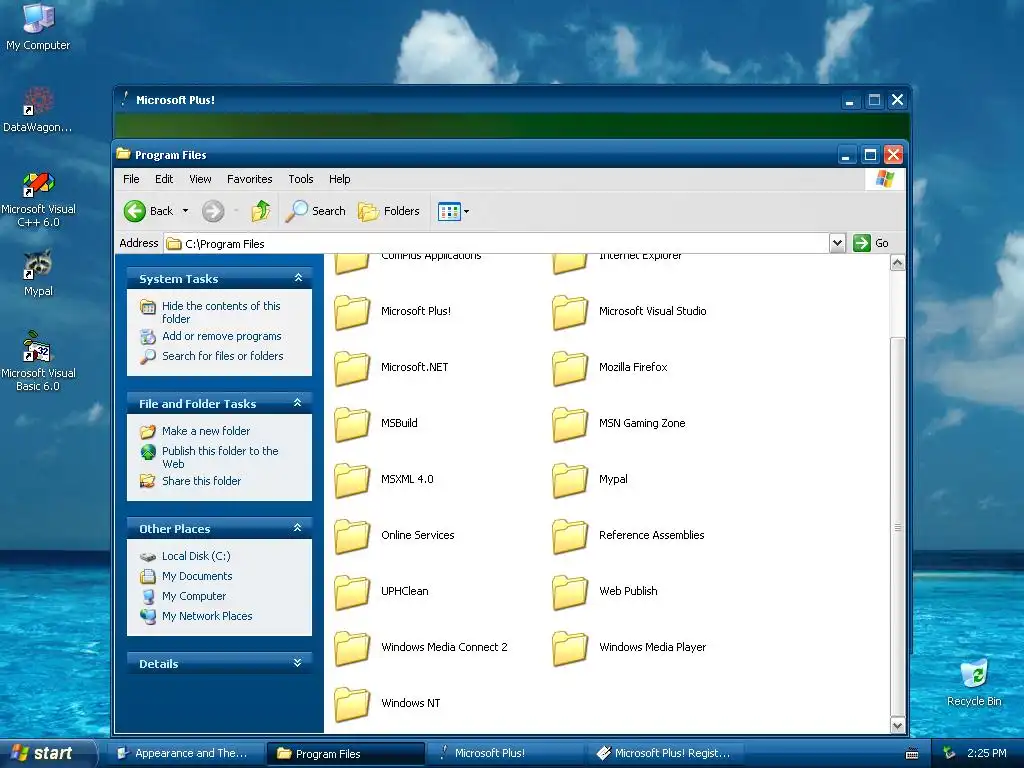The width and height of the screenshot is (1024, 768).
Task: Click the Mypal raccoon desktop shortcut
Action: coord(38,274)
